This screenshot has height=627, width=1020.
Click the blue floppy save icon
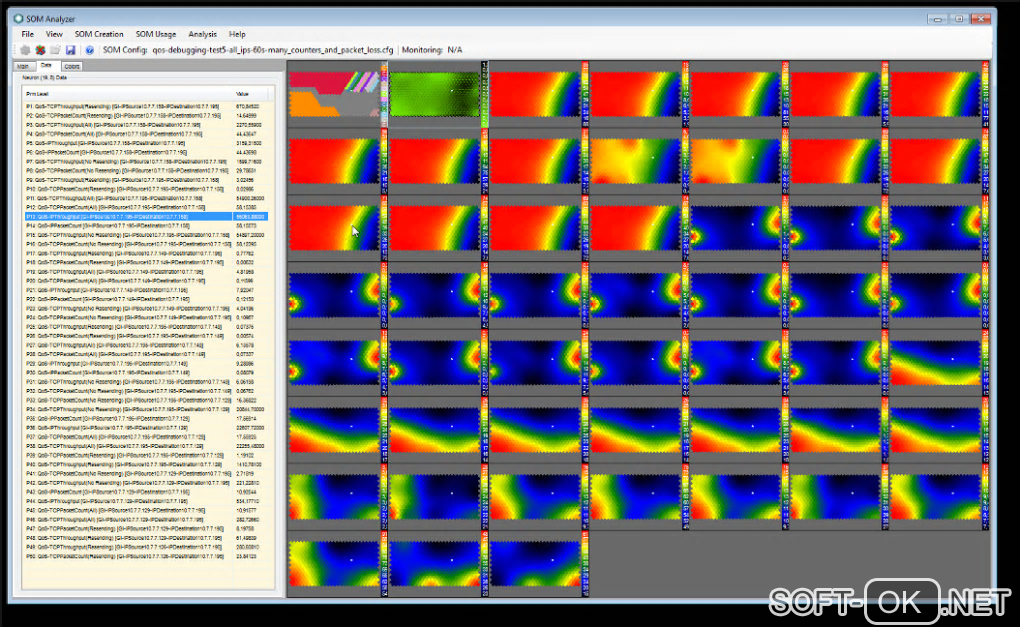point(70,50)
